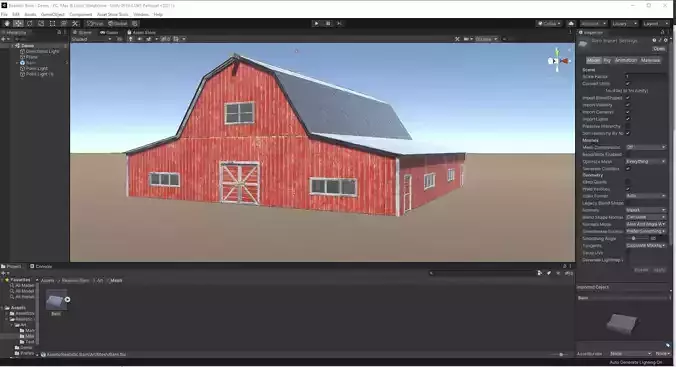
Task: Click the Pause button
Action: (328, 23)
